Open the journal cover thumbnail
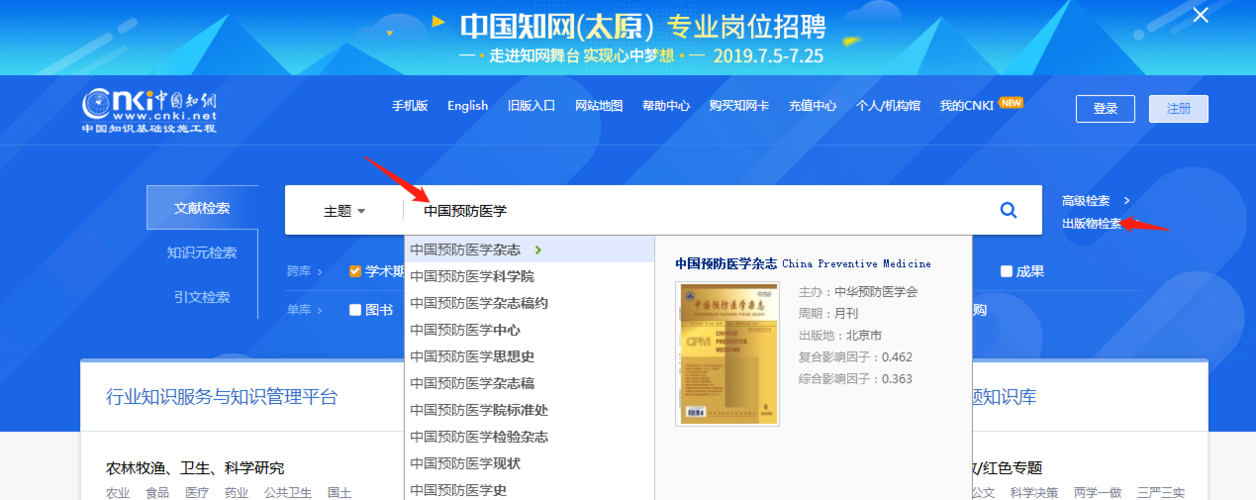This screenshot has height=500, width=1256. click(727, 354)
